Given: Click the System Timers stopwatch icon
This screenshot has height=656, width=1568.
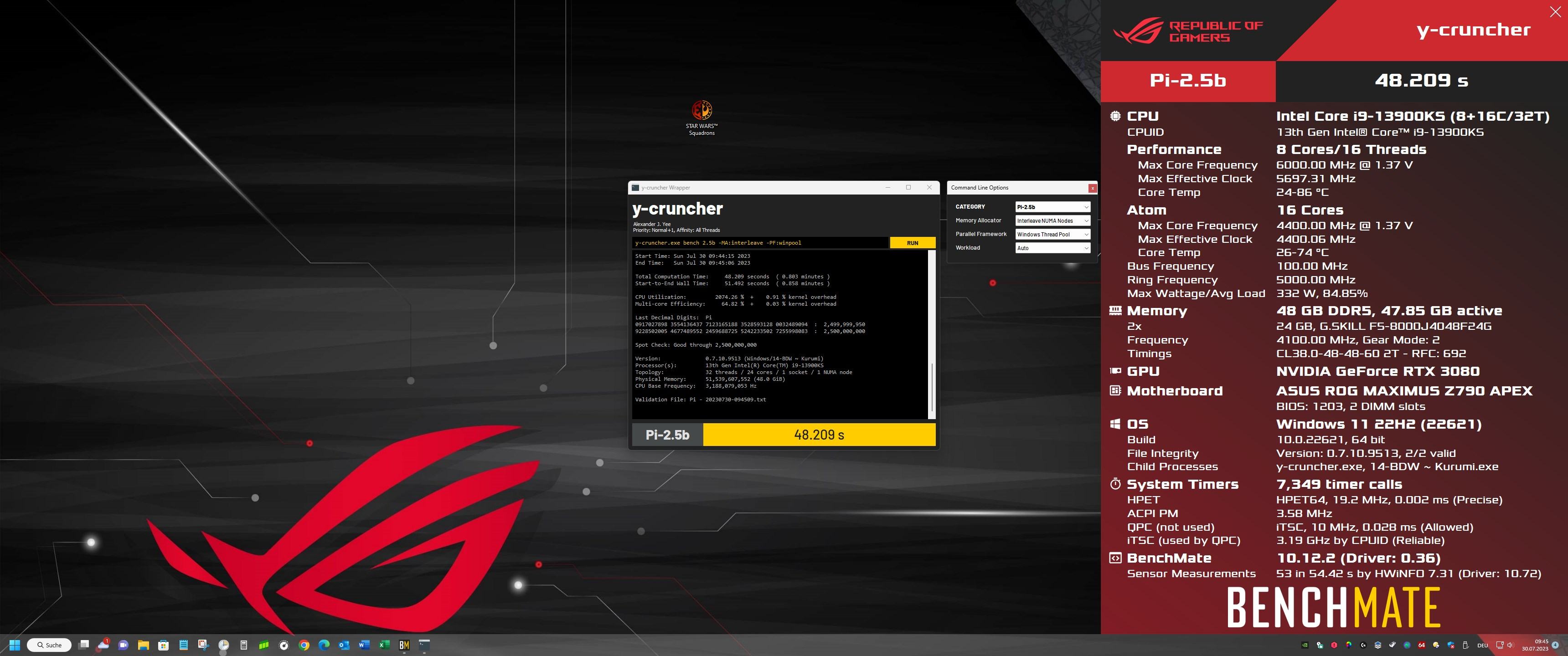Looking at the screenshot, I should pos(1115,484).
